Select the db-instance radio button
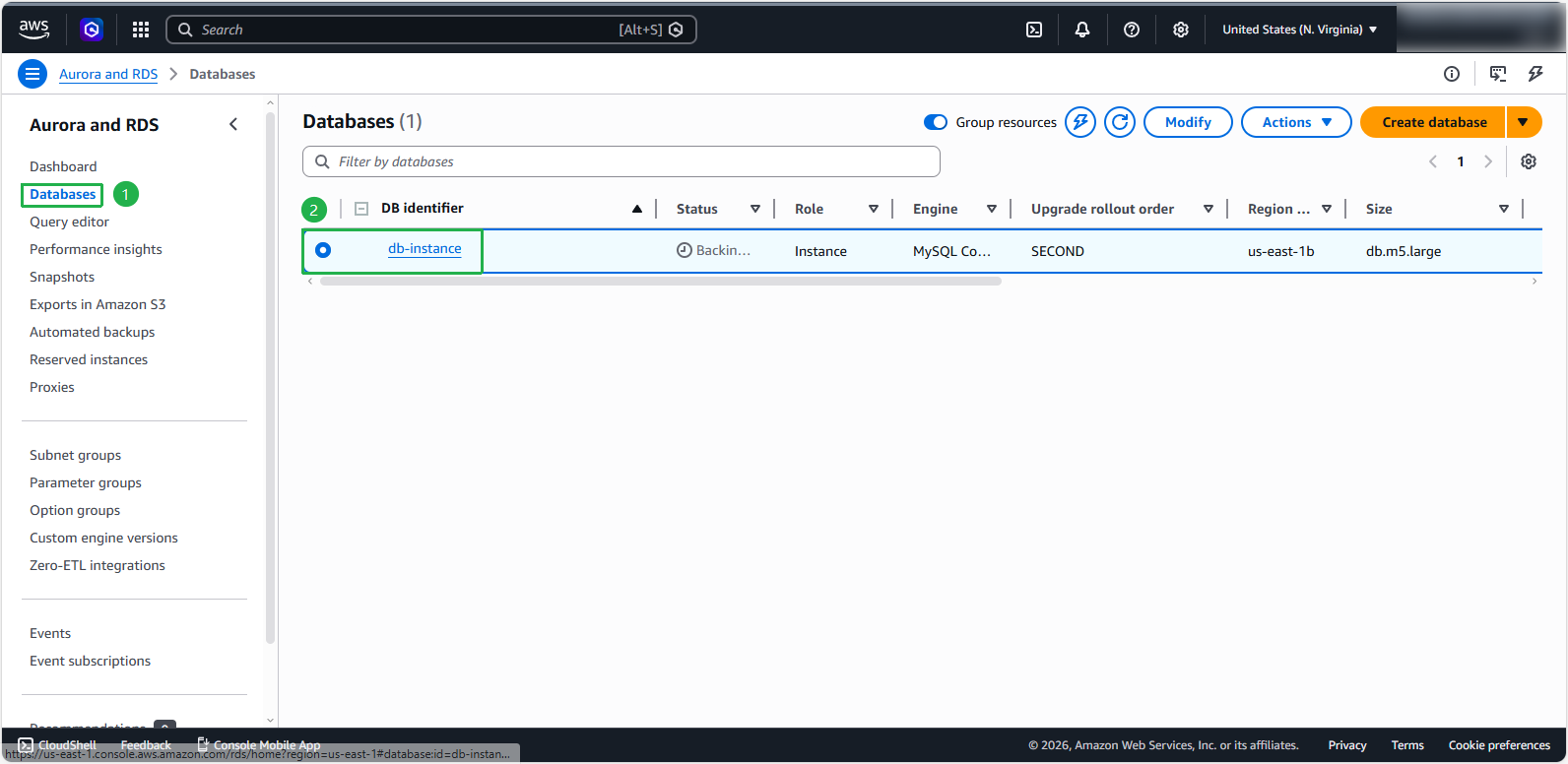This screenshot has width=1568, height=764. point(323,250)
